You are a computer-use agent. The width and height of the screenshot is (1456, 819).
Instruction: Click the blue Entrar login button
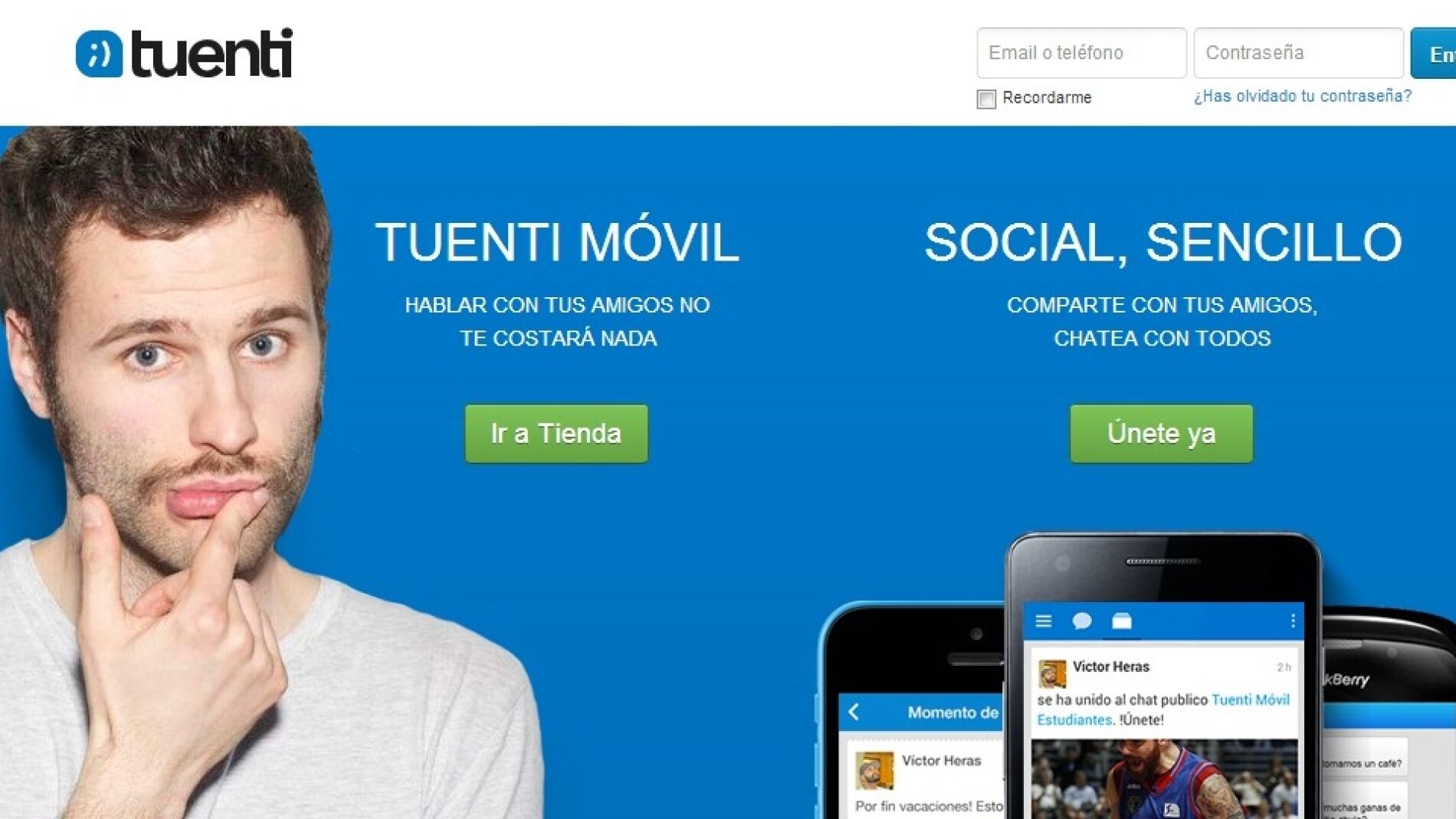tap(1433, 53)
